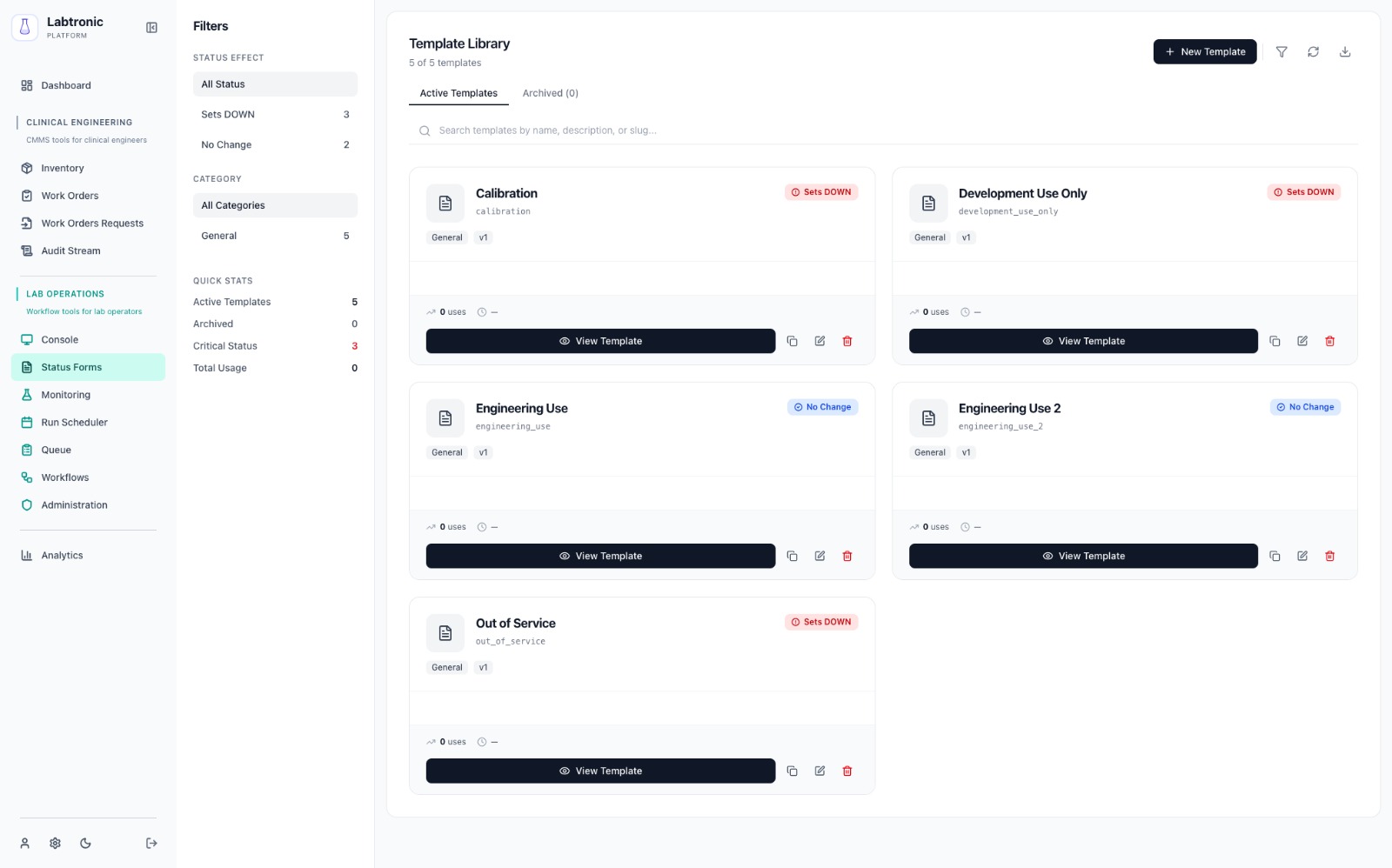
Task: Toggle dark mode with the moon icon
Action: (x=84, y=843)
